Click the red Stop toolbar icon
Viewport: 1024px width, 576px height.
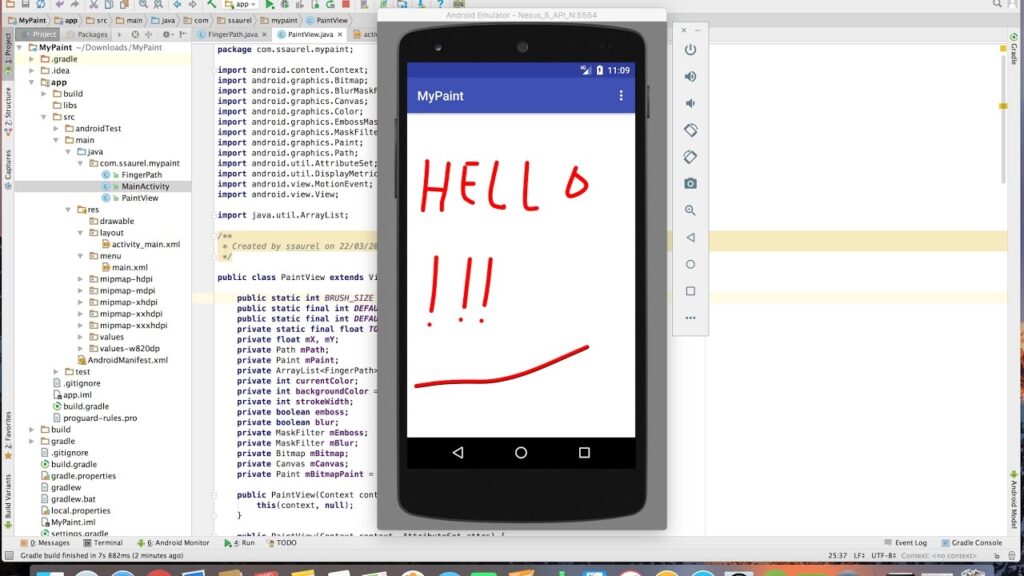tap(346, 4)
